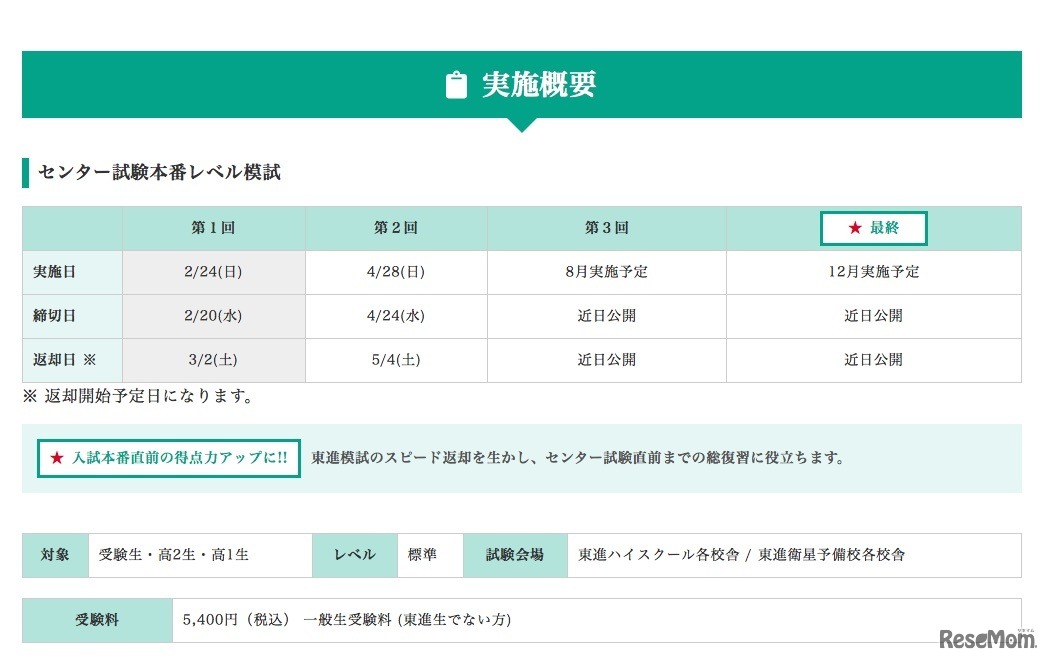Select the 第2回 column header
The height and width of the screenshot is (662, 1050).
(x=396, y=228)
